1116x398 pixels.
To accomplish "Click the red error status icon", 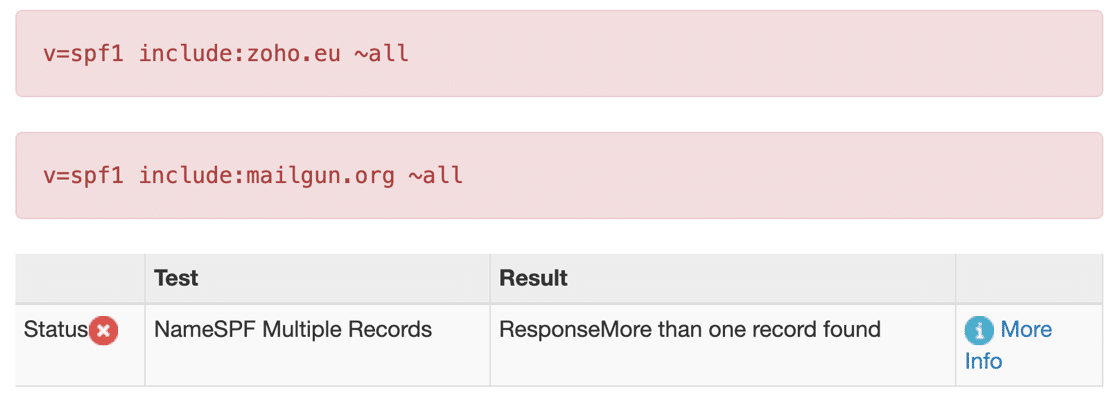I will pos(104,330).
